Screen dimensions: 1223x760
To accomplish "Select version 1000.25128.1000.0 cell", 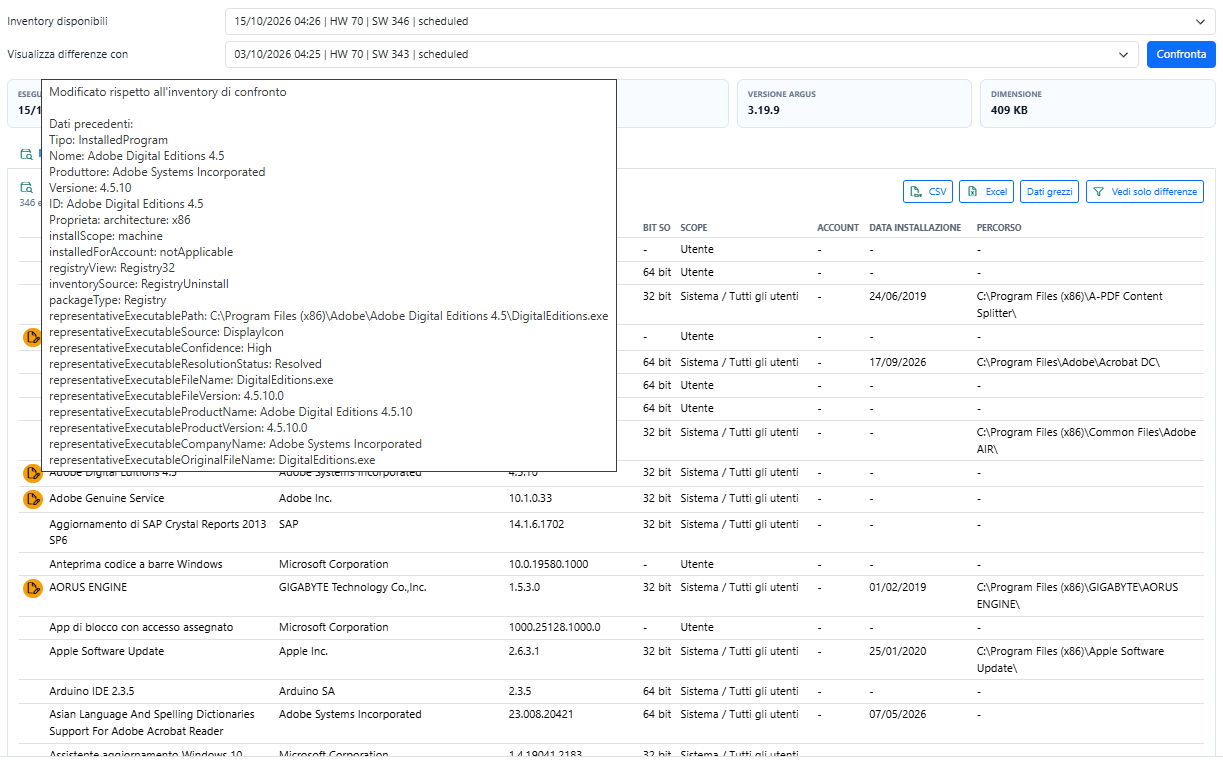I will click(x=554, y=627).
